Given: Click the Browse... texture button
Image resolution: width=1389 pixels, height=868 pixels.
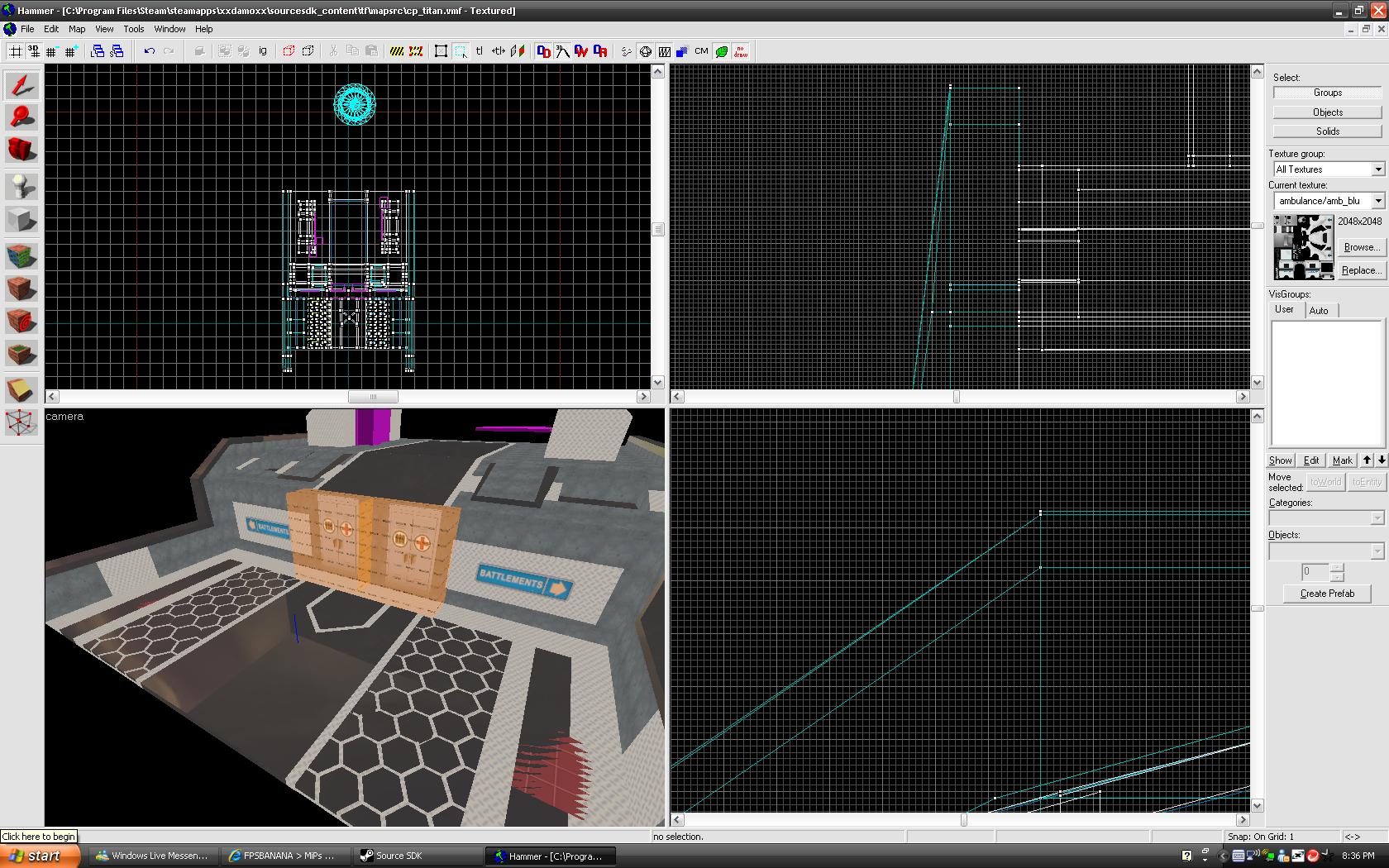Looking at the screenshot, I should (x=1360, y=247).
